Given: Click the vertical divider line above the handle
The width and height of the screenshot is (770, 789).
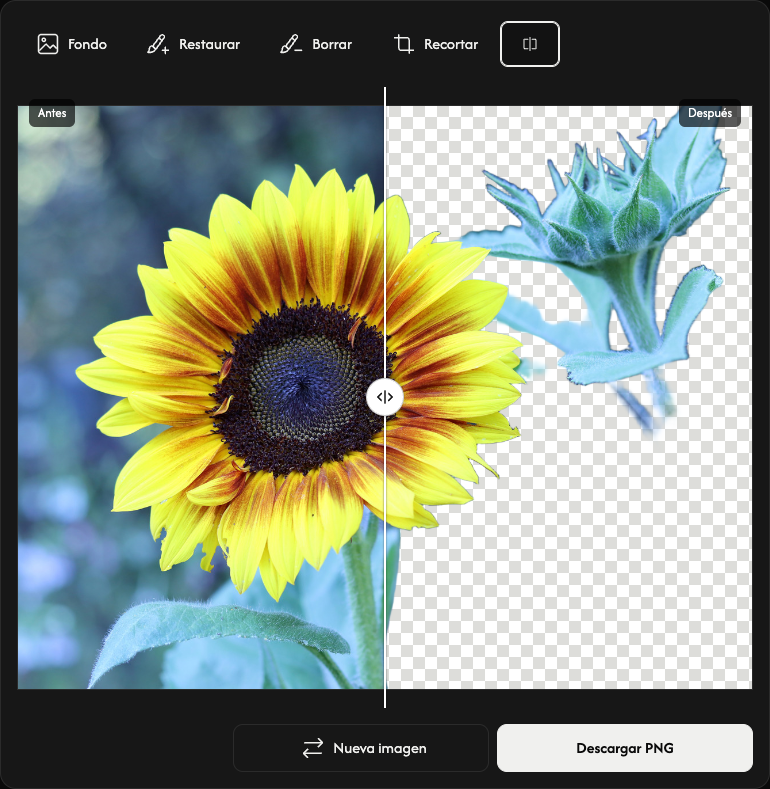Looking at the screenshot, I should click(385, 231).
